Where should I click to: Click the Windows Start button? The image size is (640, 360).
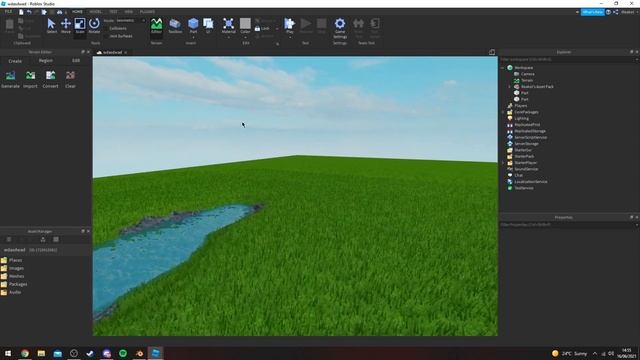8,353
